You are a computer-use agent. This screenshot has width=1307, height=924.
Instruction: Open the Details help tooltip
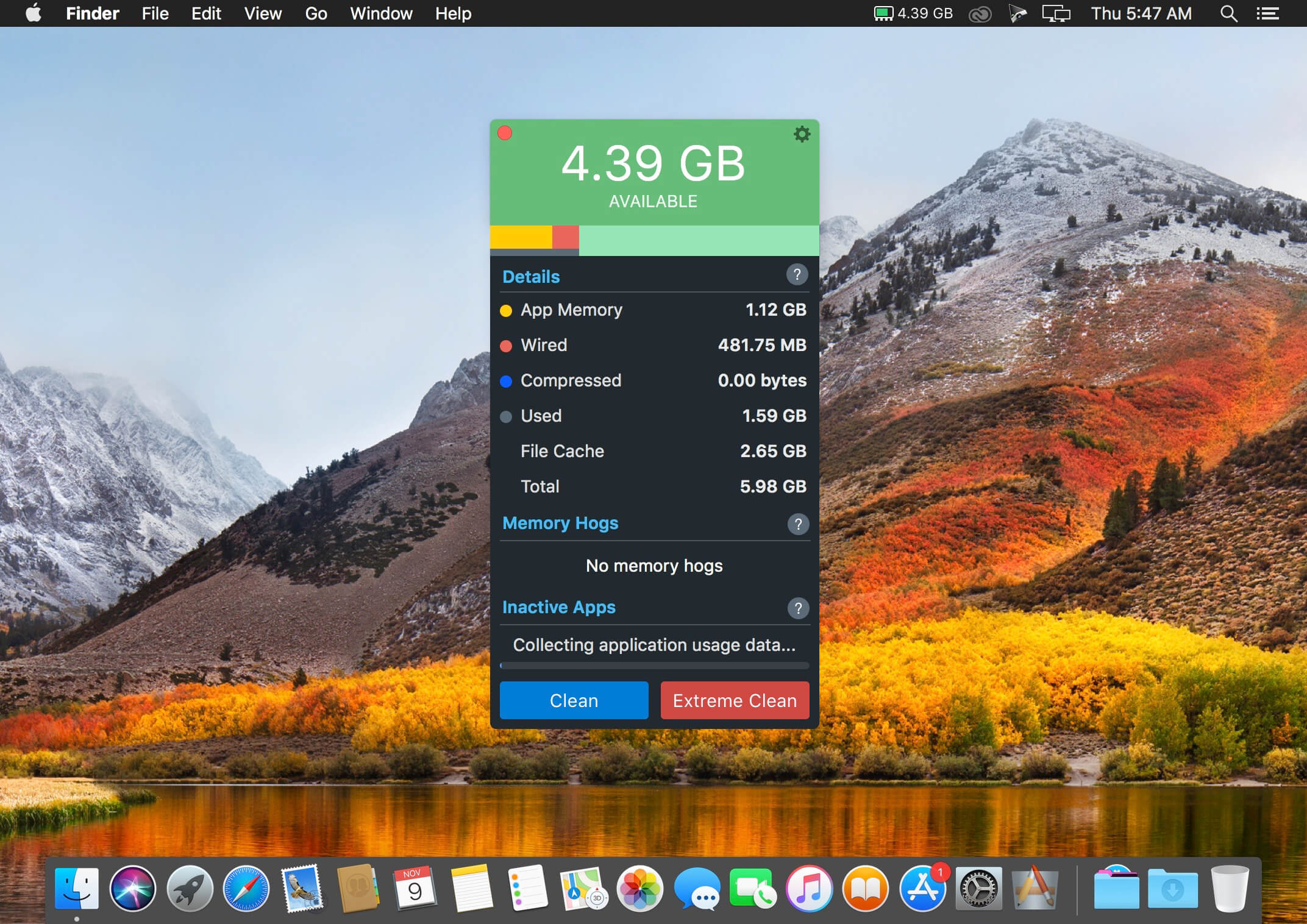pos(797,275)
